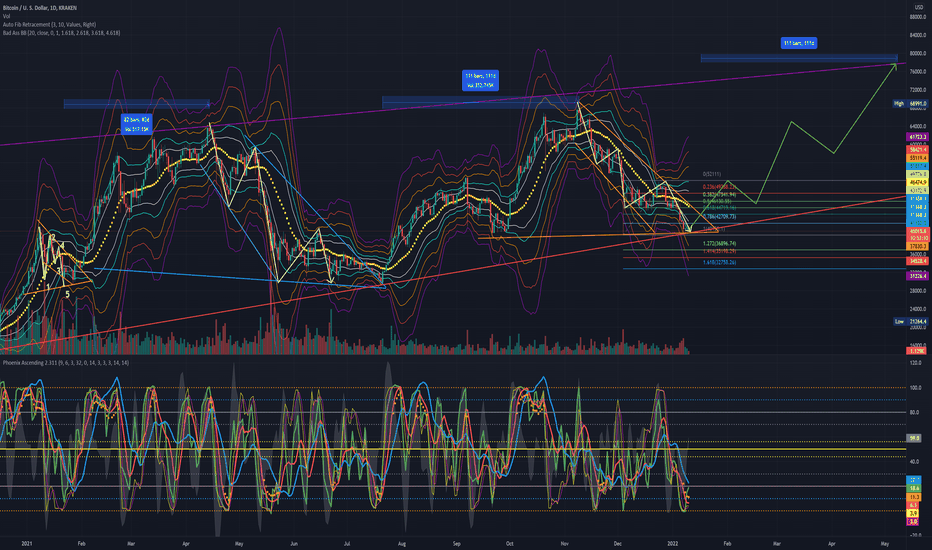Select the Elliott wave label 5
This screenshot has width=932, height=550.
point(67,294)
